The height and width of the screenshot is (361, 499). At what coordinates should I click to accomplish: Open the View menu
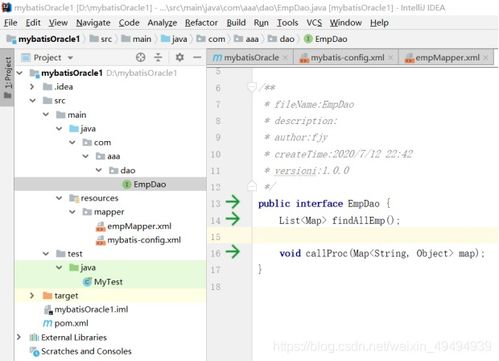(x=58, y=23)
